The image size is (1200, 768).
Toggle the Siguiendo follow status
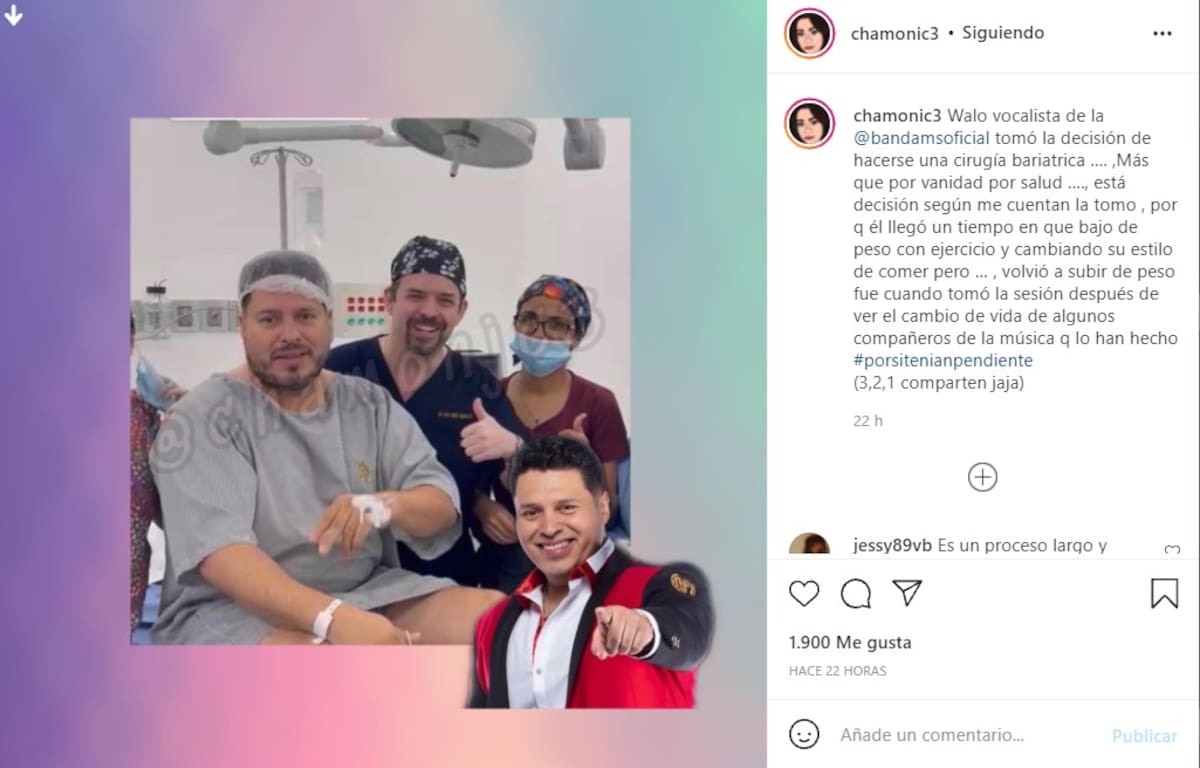[1003, 33]
